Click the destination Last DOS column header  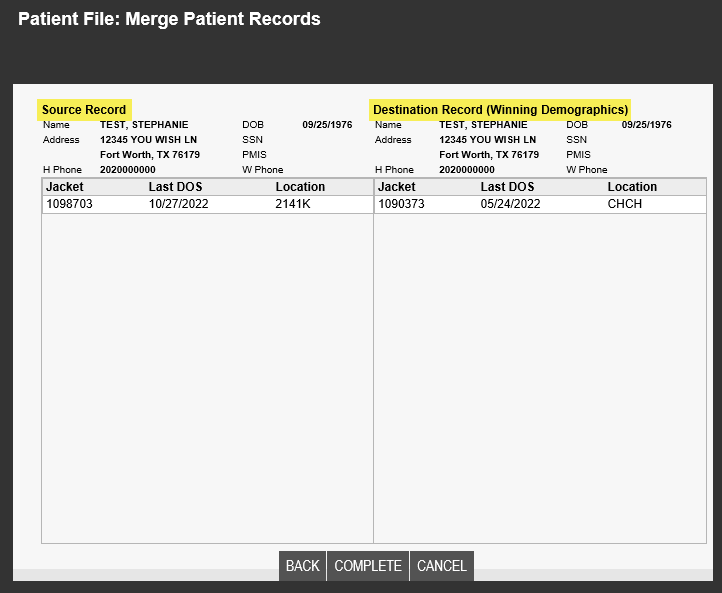[x=507, y=186]
